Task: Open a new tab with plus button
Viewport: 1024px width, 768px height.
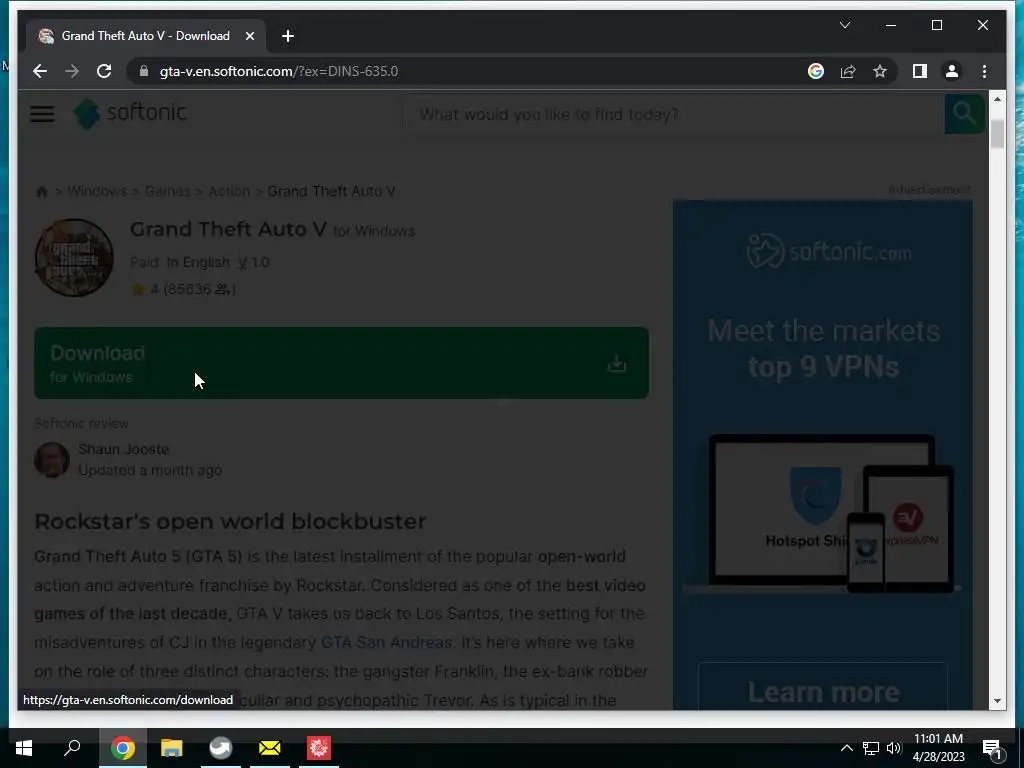Action: (287, 36)
